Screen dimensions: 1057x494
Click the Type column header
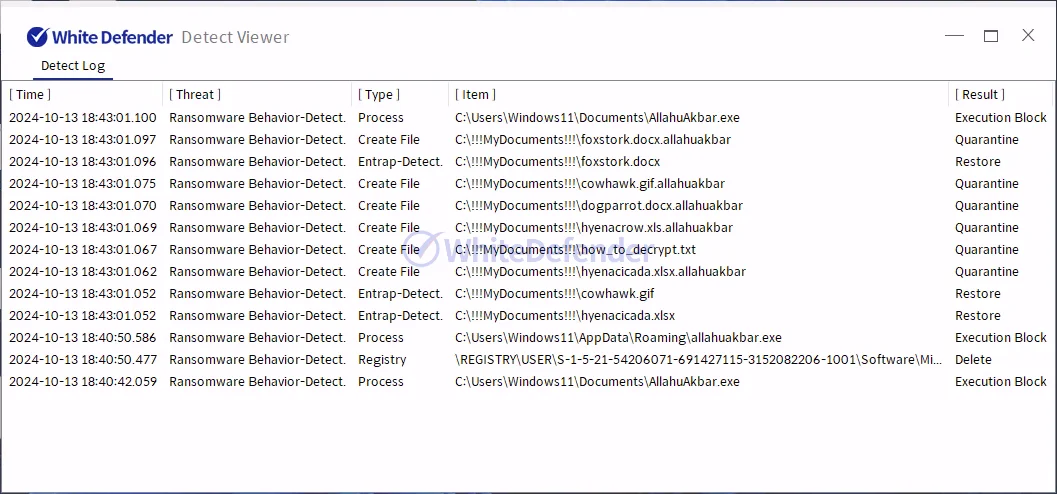point(379,95)
